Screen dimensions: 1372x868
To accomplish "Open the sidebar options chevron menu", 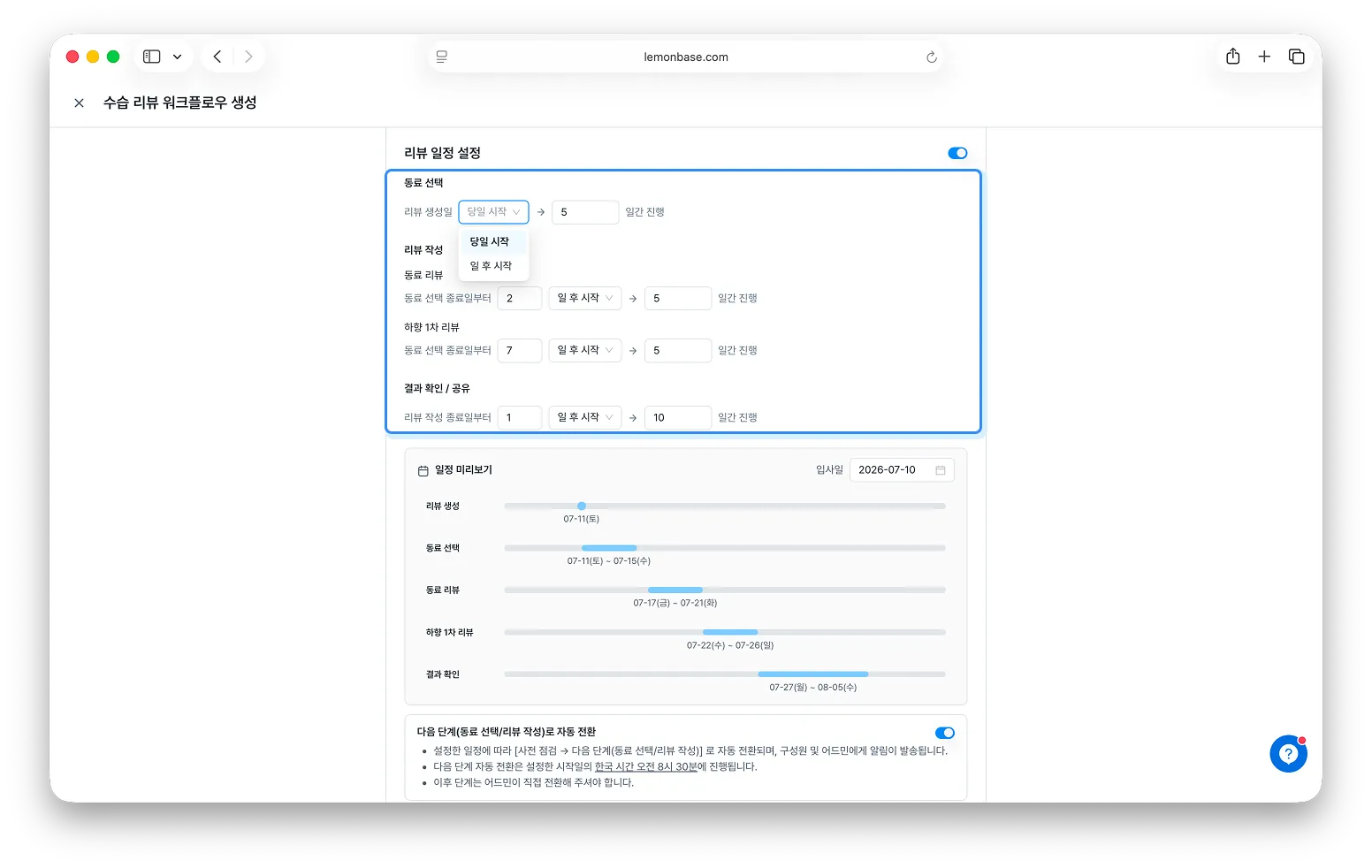I will [x=177, y=57].
